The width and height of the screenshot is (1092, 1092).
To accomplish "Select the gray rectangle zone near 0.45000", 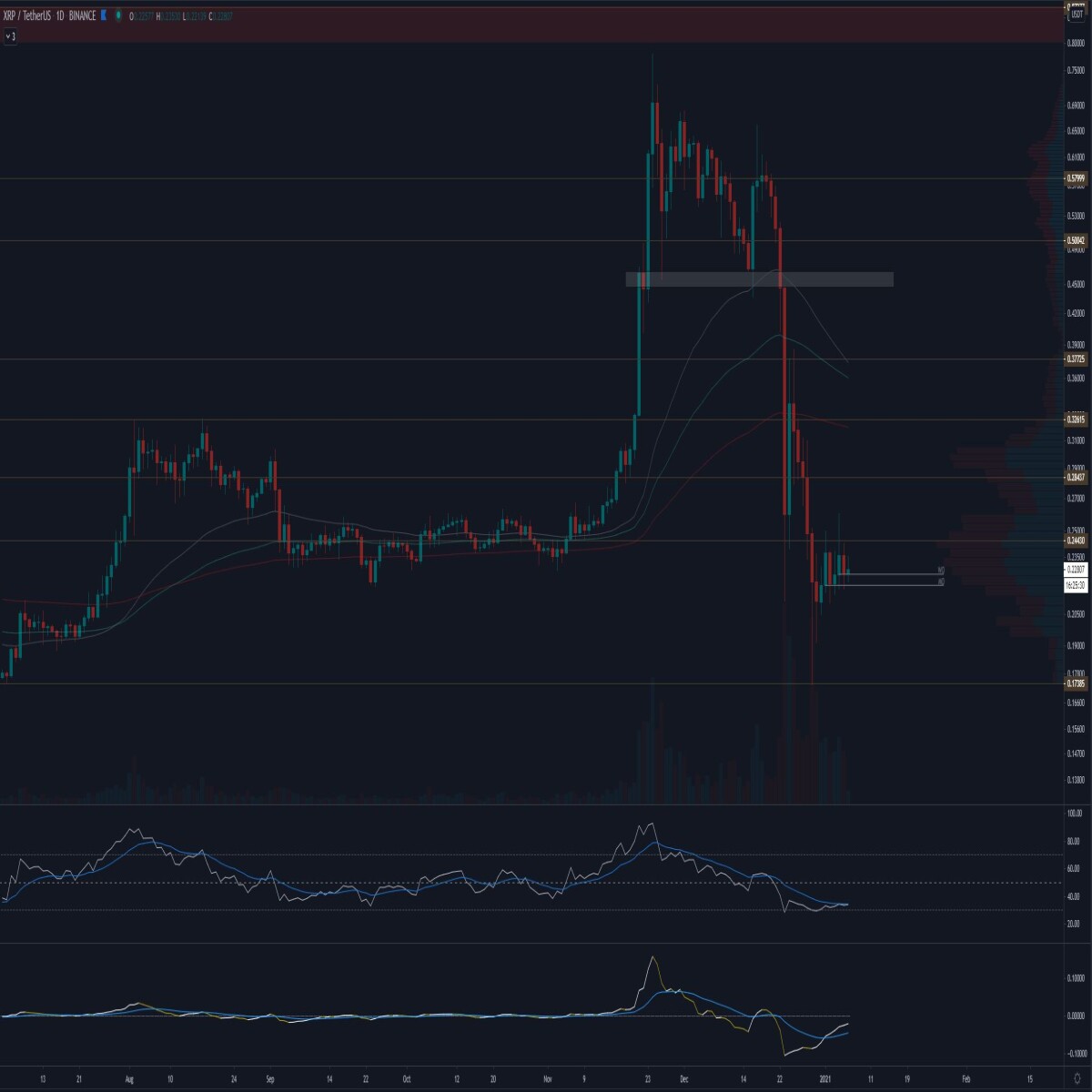I will click(759, 279).
